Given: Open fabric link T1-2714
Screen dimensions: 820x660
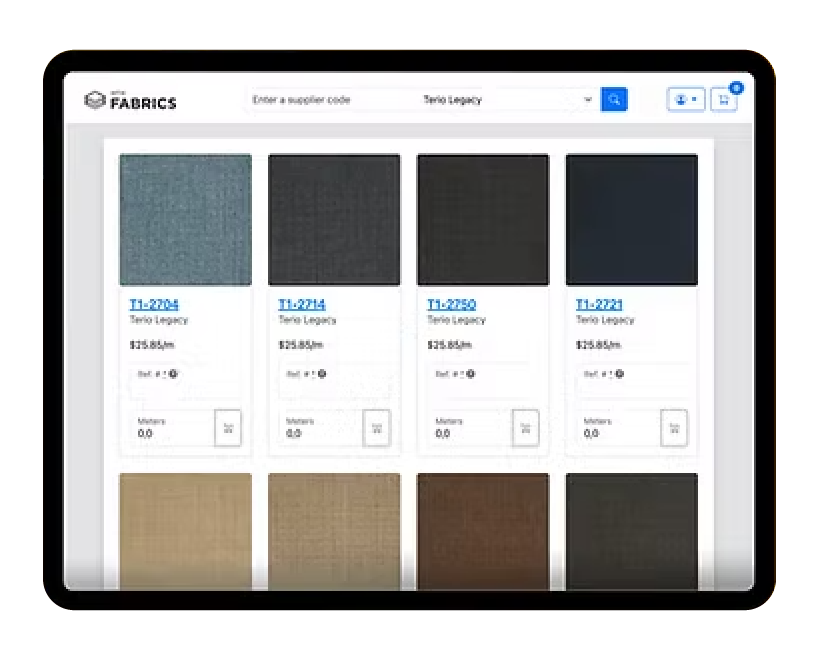Looking at the screenshot, I should click(x=302, y=304).
